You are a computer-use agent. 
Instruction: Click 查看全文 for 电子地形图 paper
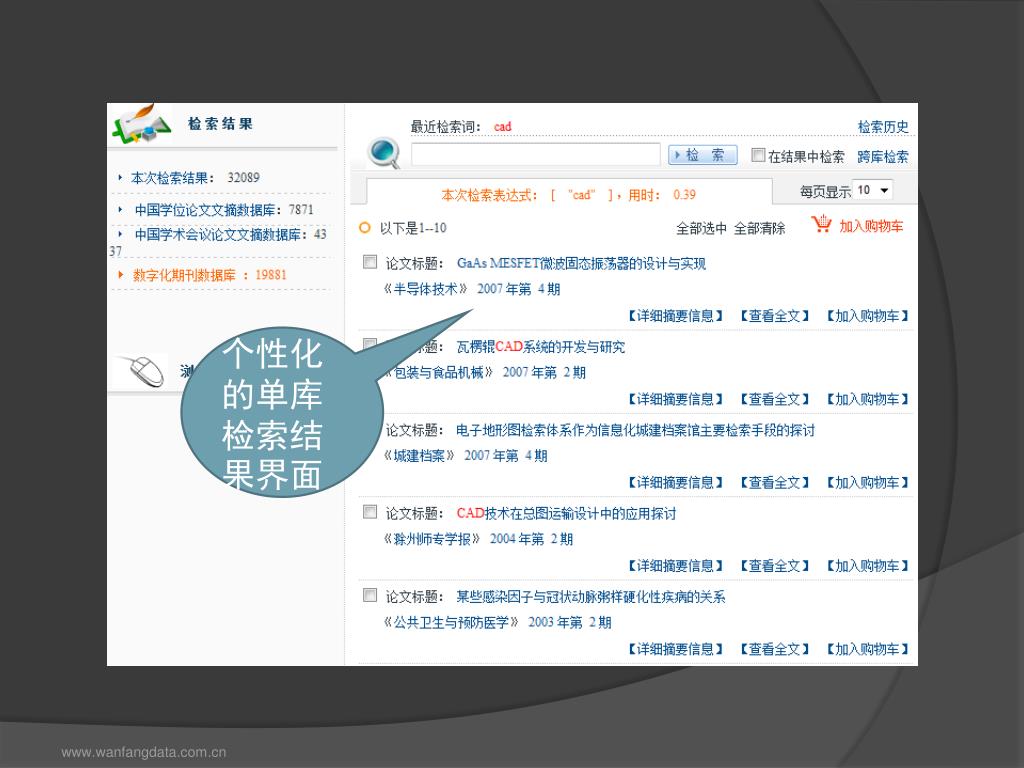click(775, 483)
